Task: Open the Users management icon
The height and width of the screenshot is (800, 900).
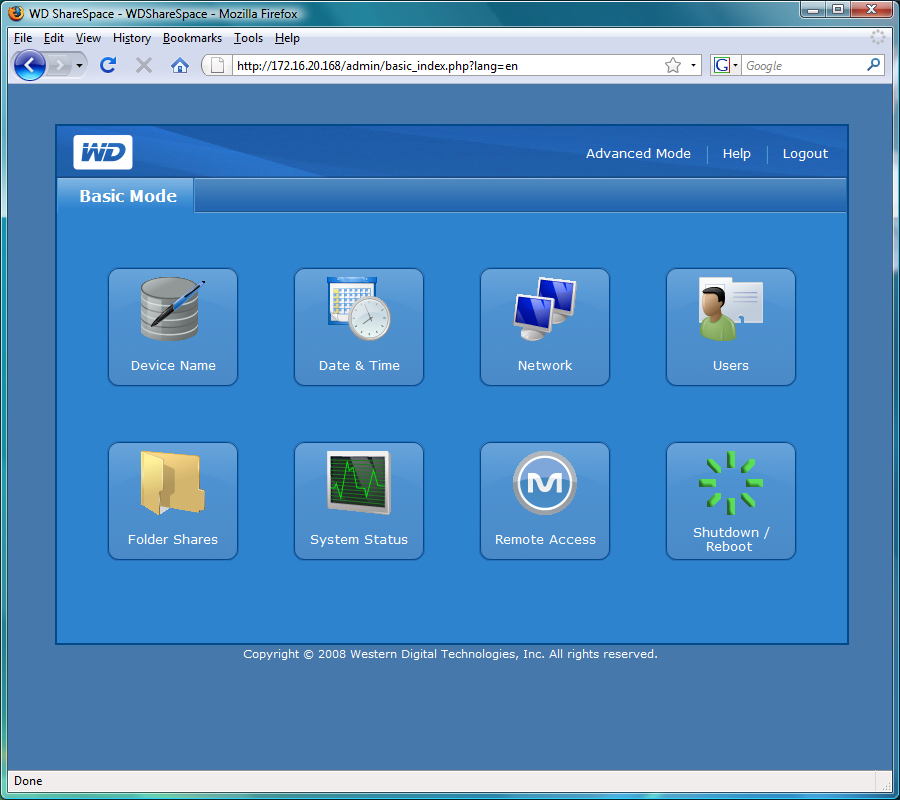Action: tap(731, 327)
